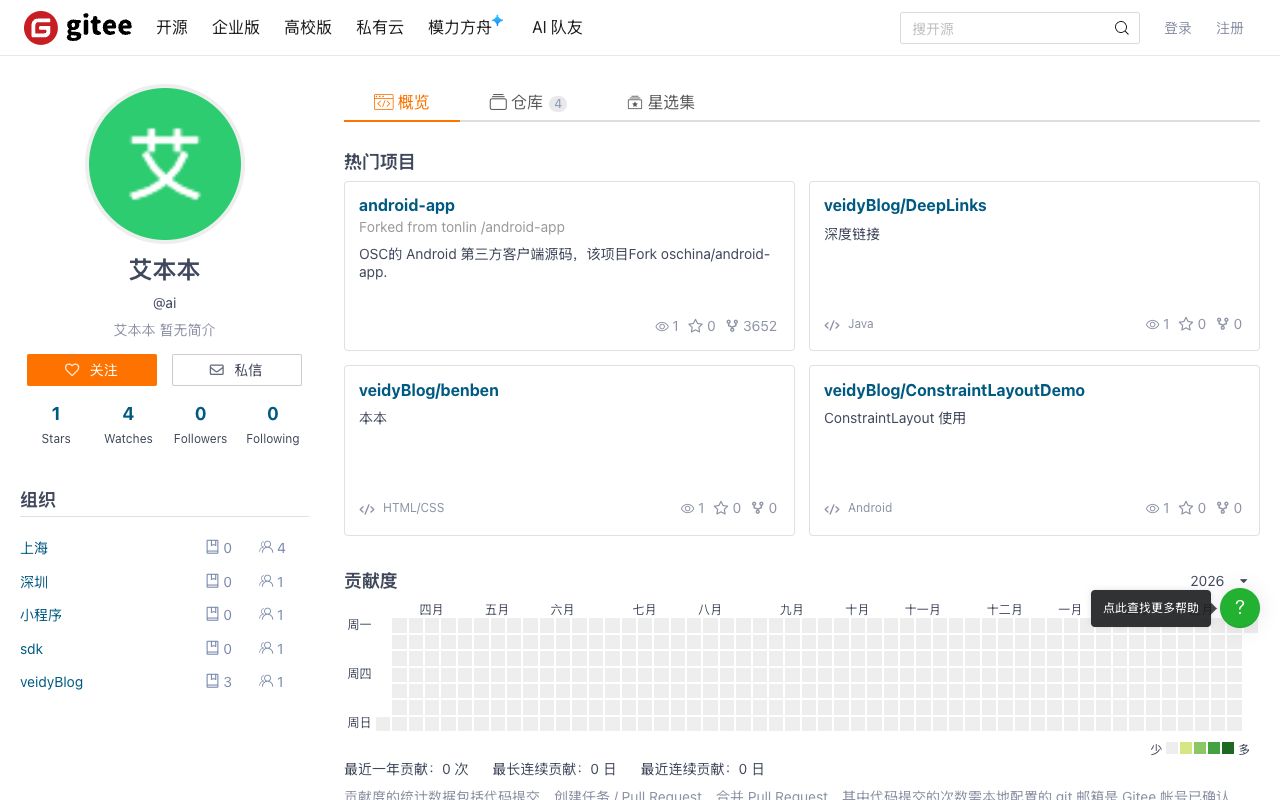Click the 私信 message button
1280x800 pixels.
237,370
